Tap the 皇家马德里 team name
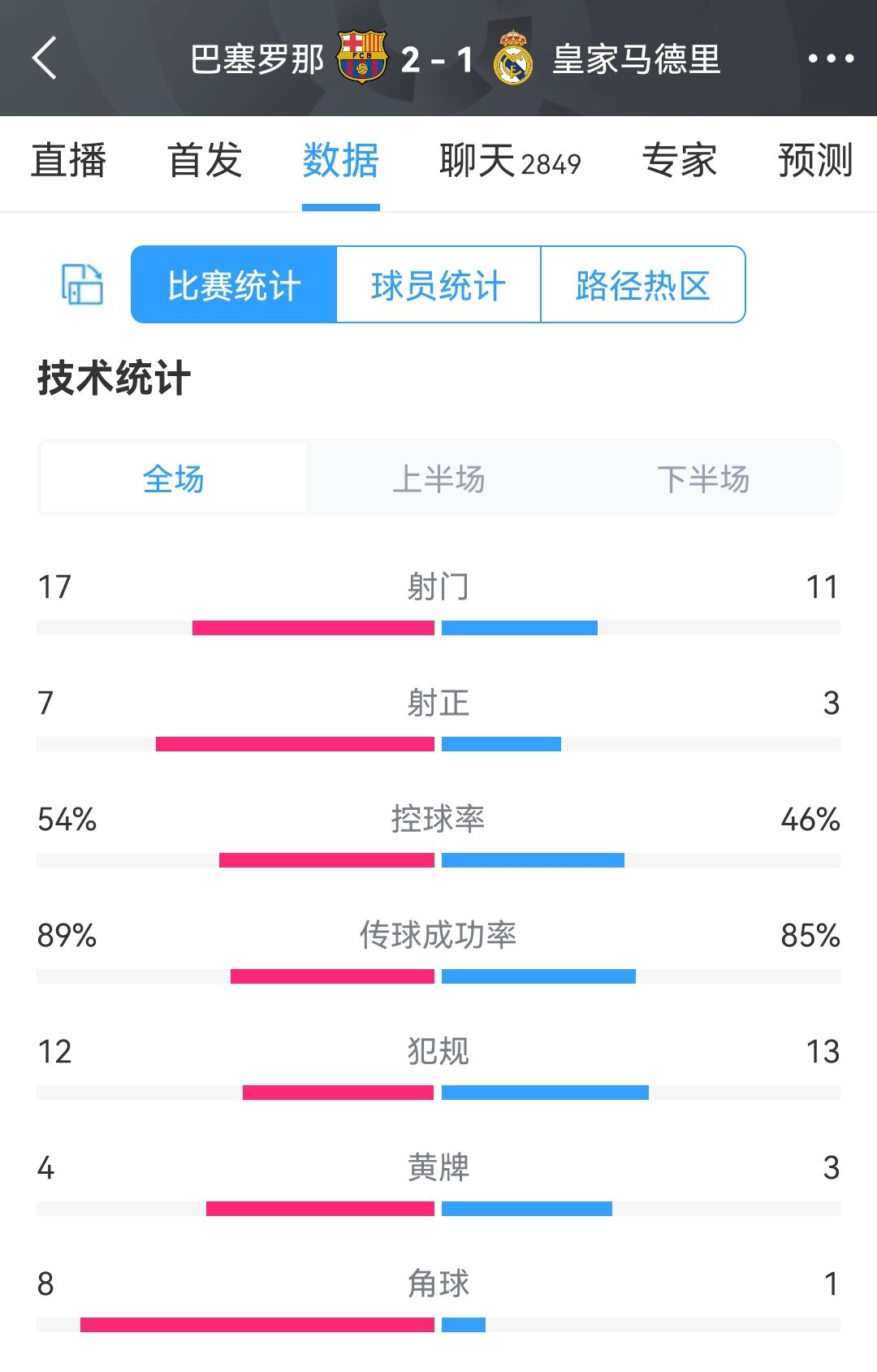Image resolution: width=877 pixels, height=1372 pixels. [637, 59]
